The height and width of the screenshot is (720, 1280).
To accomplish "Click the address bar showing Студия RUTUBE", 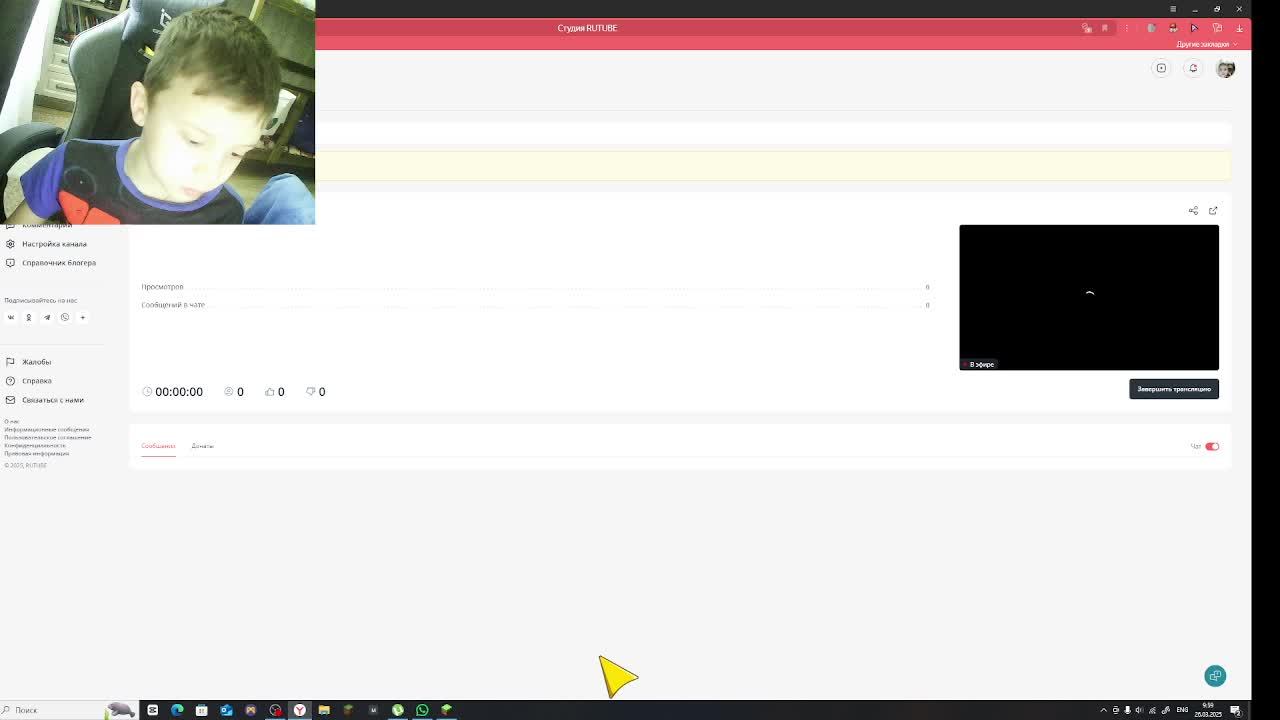I will pyautogui.click(x=587, y=28).
